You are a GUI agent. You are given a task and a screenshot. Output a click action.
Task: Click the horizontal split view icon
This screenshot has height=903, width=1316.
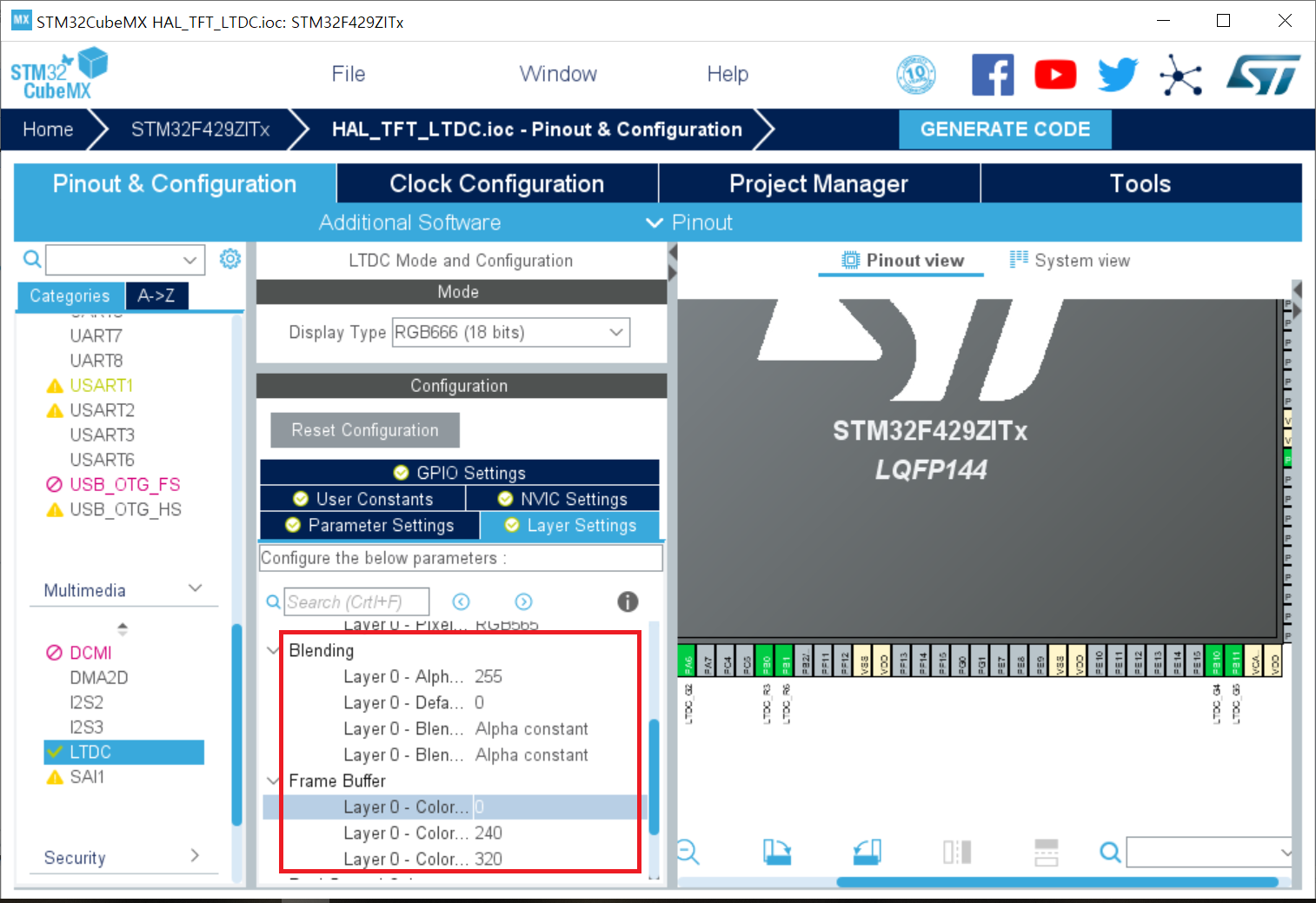click(1047, 852)
